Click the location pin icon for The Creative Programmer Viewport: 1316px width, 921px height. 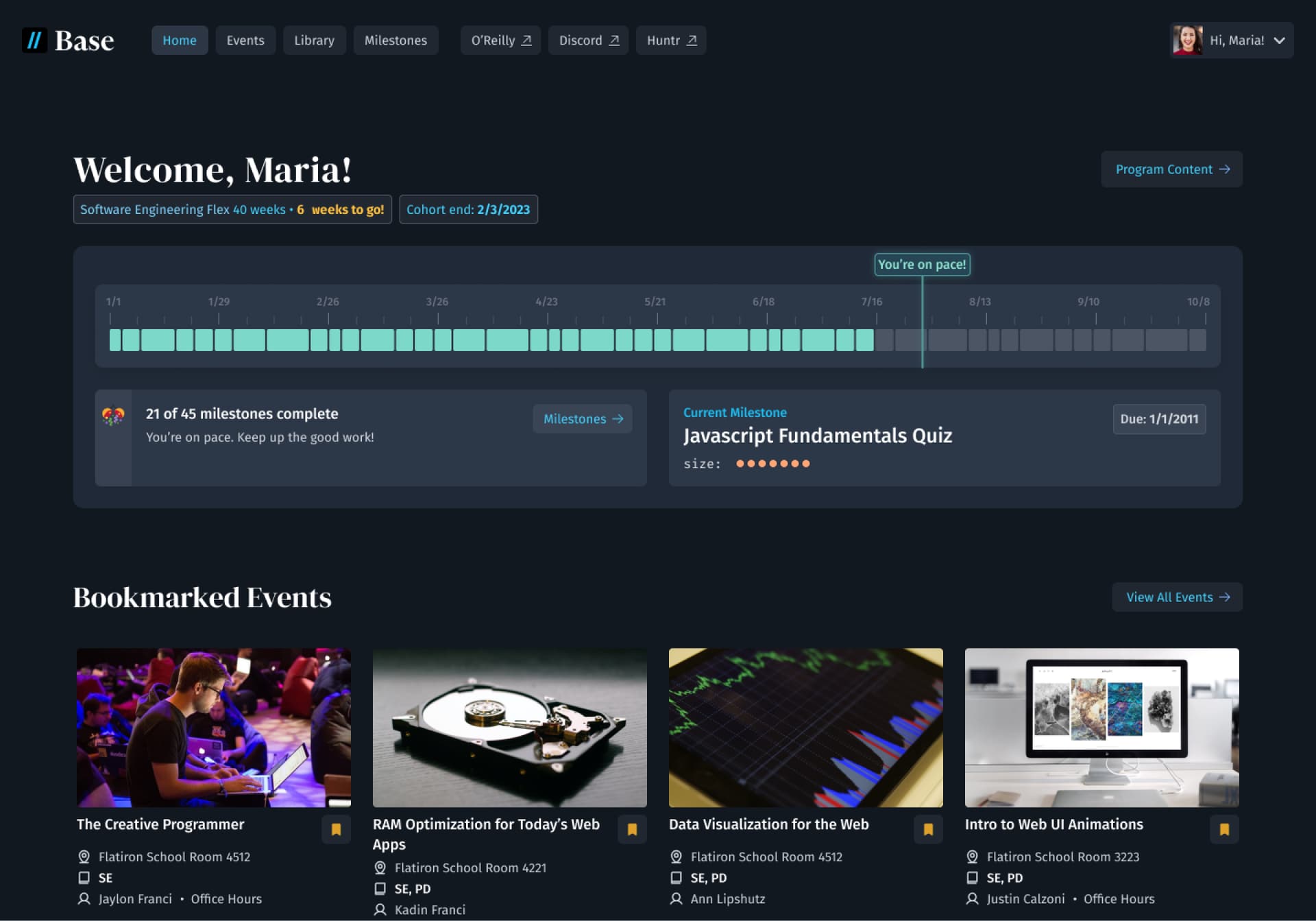[x=84, y=857]
